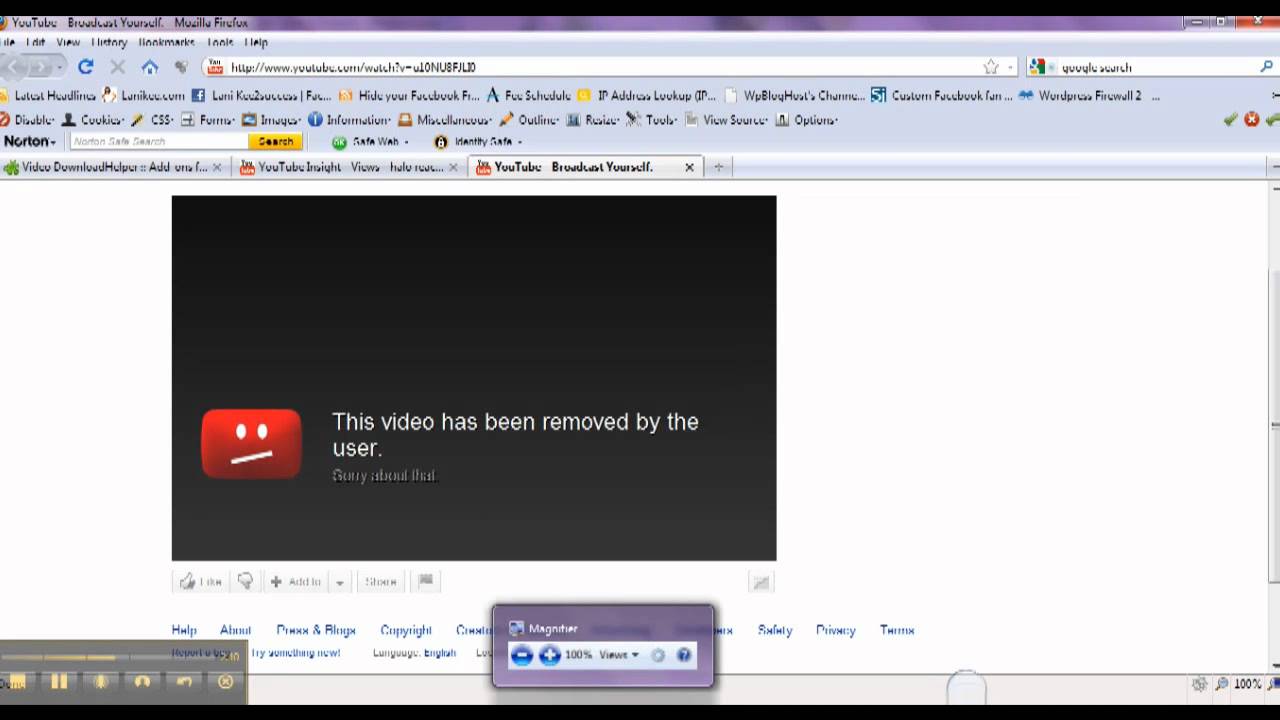1280x720 pixels.
Task: Click the flag video icon below the player
Action: click(425, 581)
